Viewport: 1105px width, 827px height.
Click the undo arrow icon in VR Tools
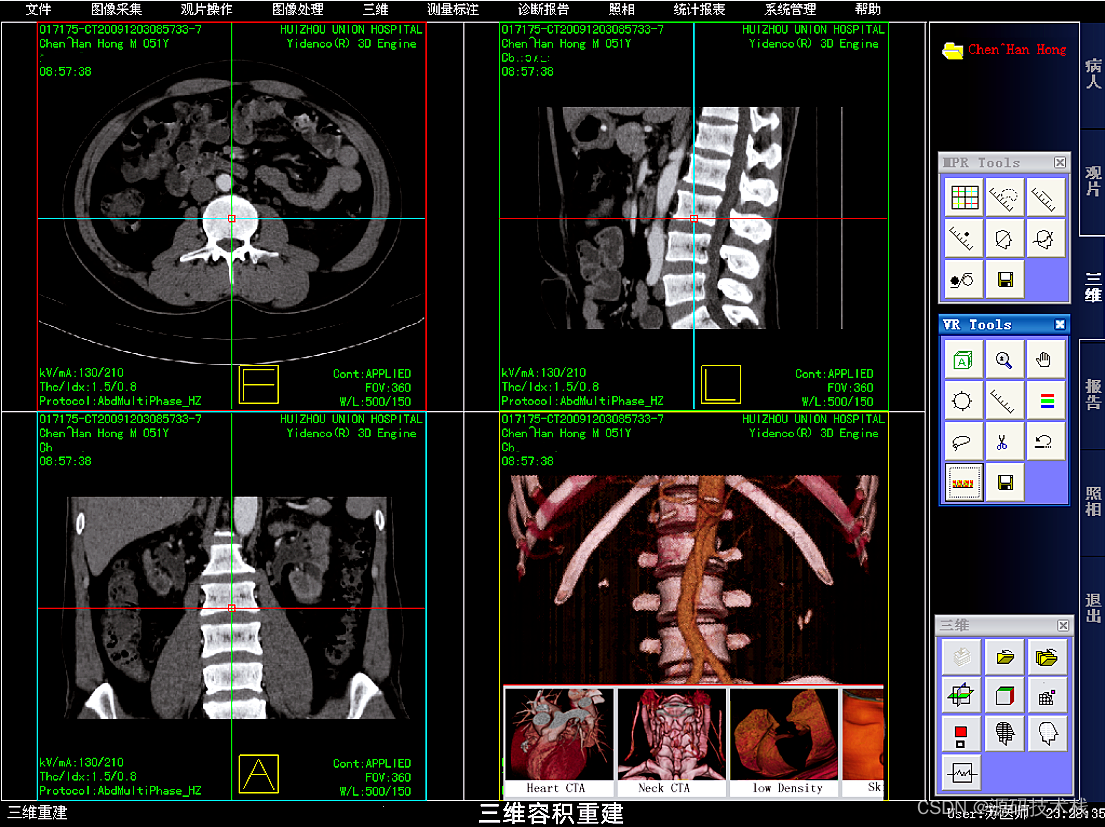pyautogui.click(x=1044, y=442)
